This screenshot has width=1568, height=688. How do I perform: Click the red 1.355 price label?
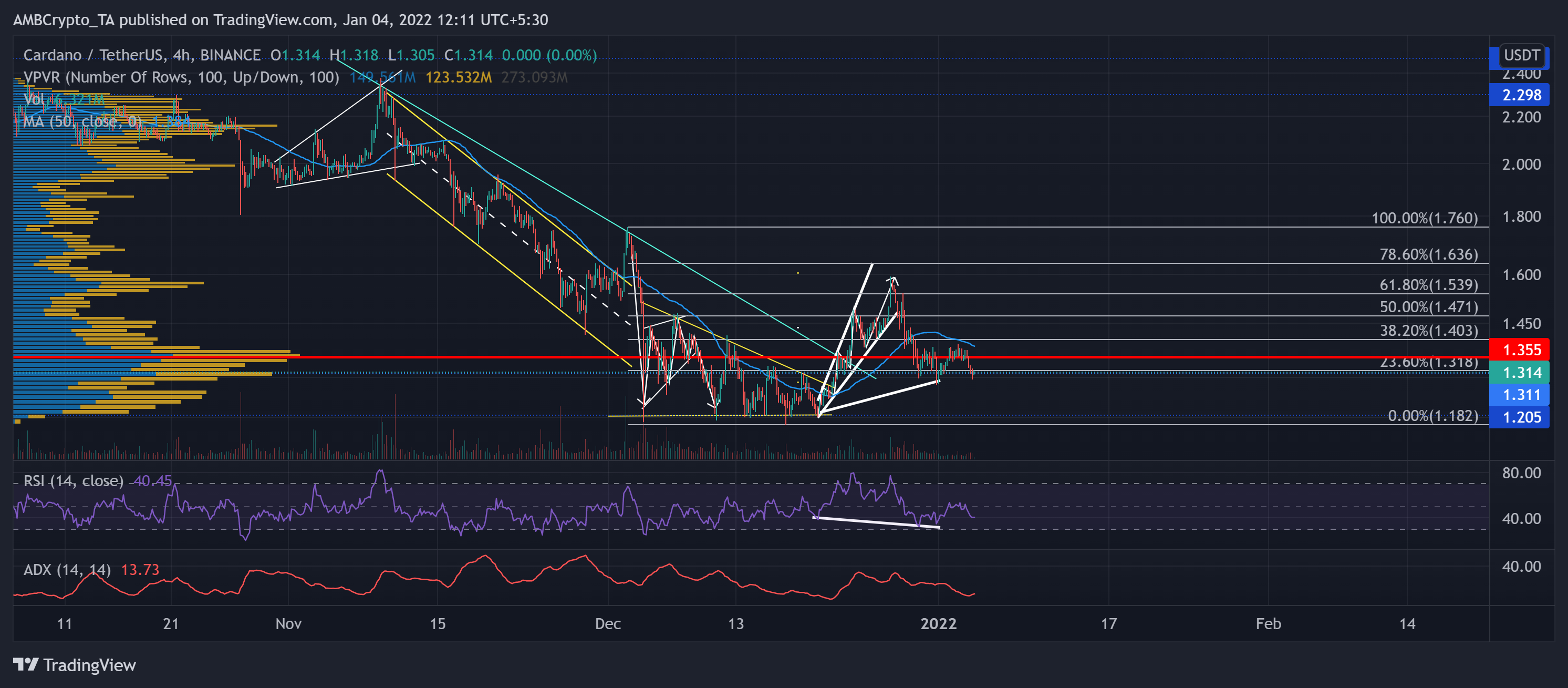point(1519,350)
